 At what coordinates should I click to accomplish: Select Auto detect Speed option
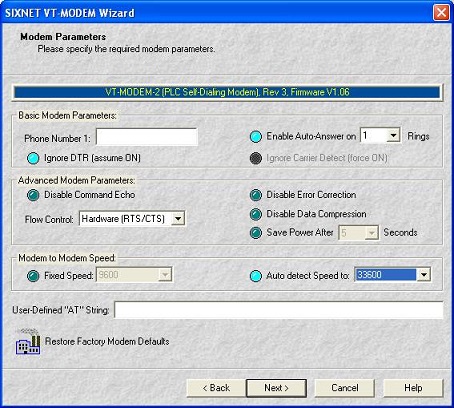tap(256, 276)
